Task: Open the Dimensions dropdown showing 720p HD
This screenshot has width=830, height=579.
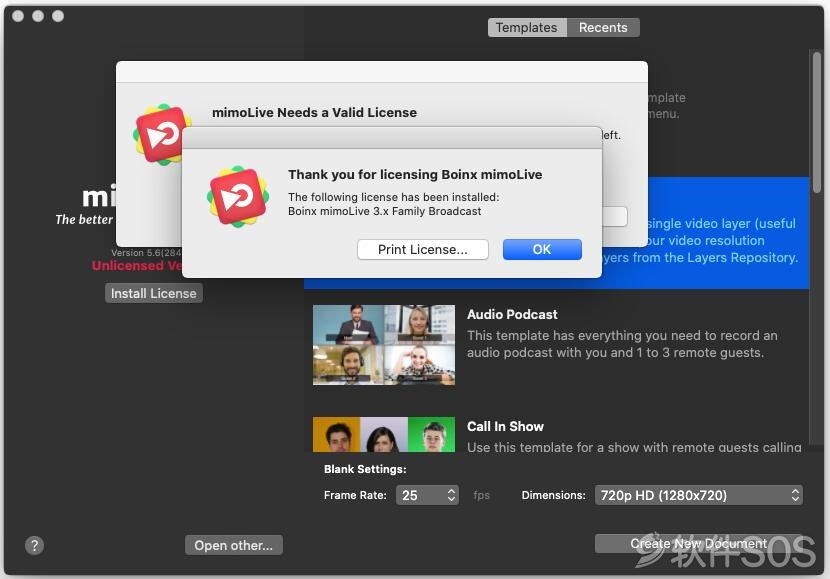Action: (x=699, y=495)
